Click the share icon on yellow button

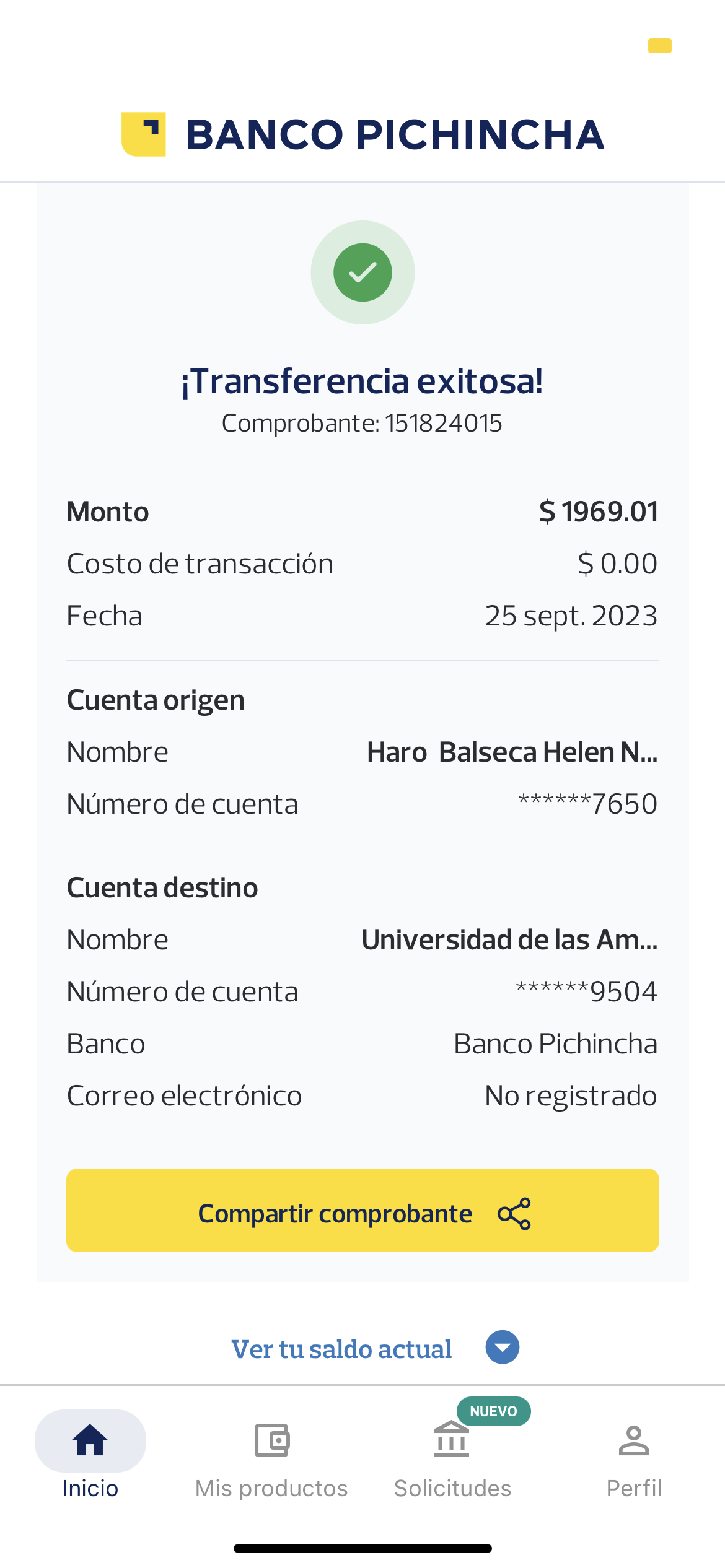tap(514, 1214)
